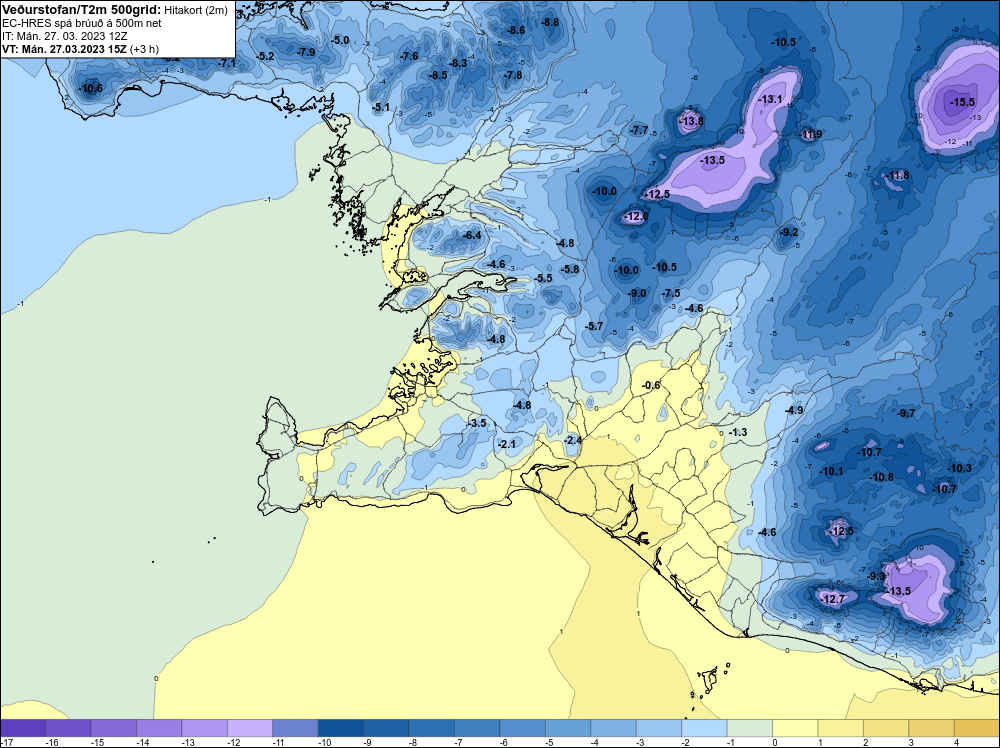Click the -9.7 temperature label

coord(906,413)
